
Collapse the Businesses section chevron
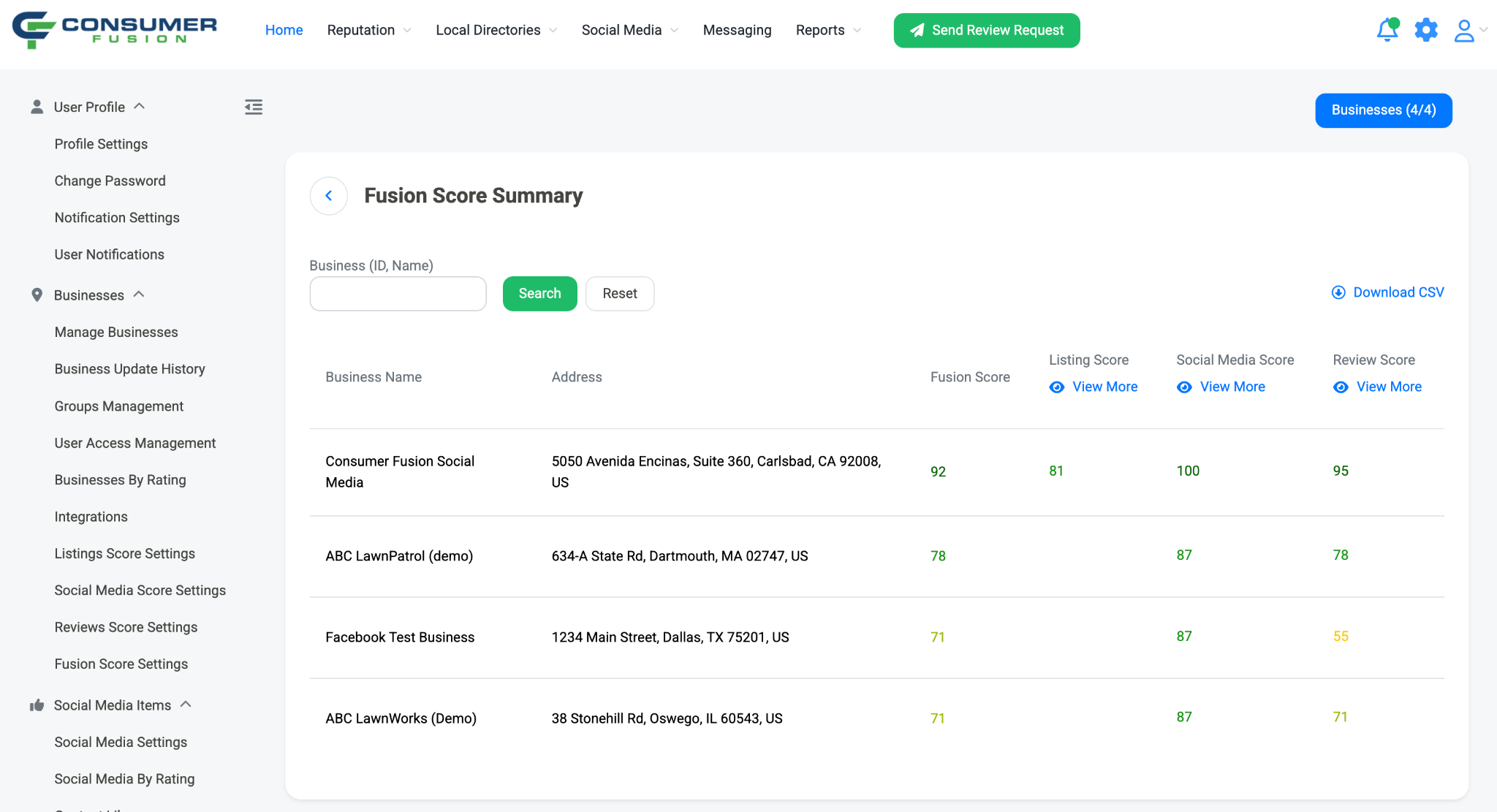point(139,295)
